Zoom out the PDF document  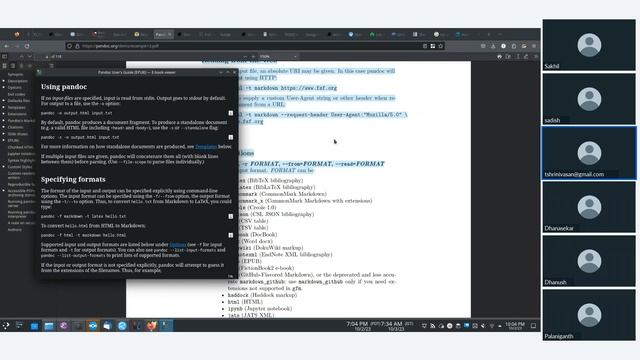coord(245,56)
